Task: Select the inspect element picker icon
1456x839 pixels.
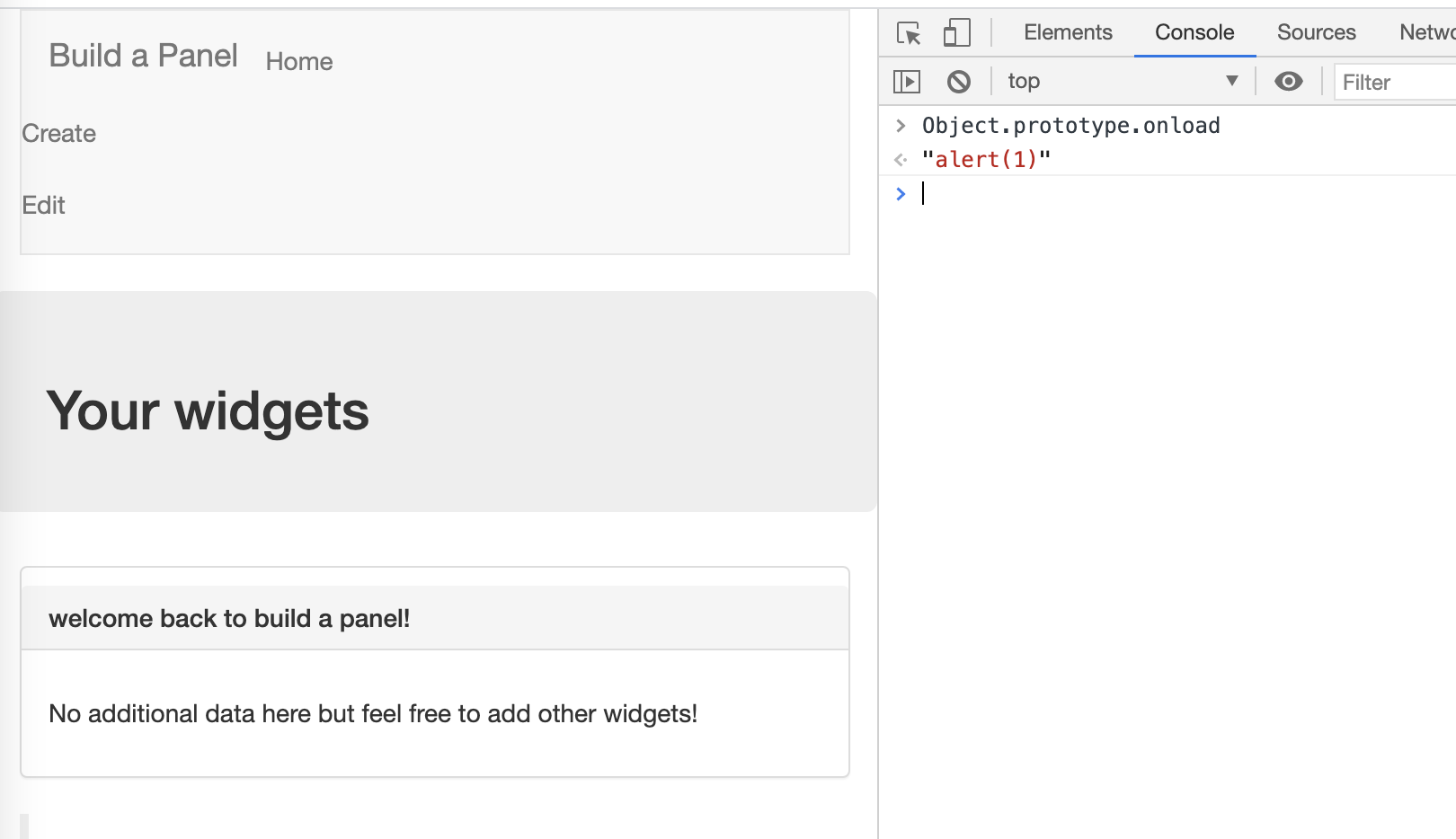Action: (x=909, y=33)
